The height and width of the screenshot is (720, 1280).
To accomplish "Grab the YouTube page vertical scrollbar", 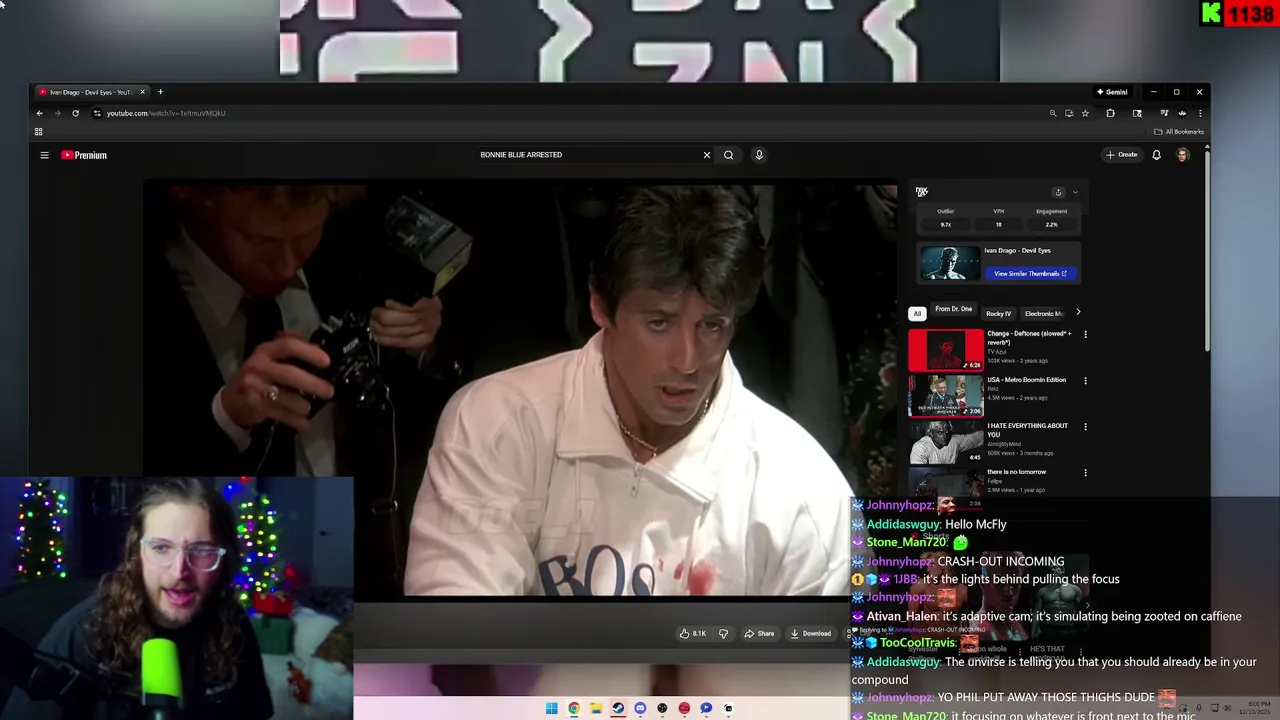I will point(1207,250).
